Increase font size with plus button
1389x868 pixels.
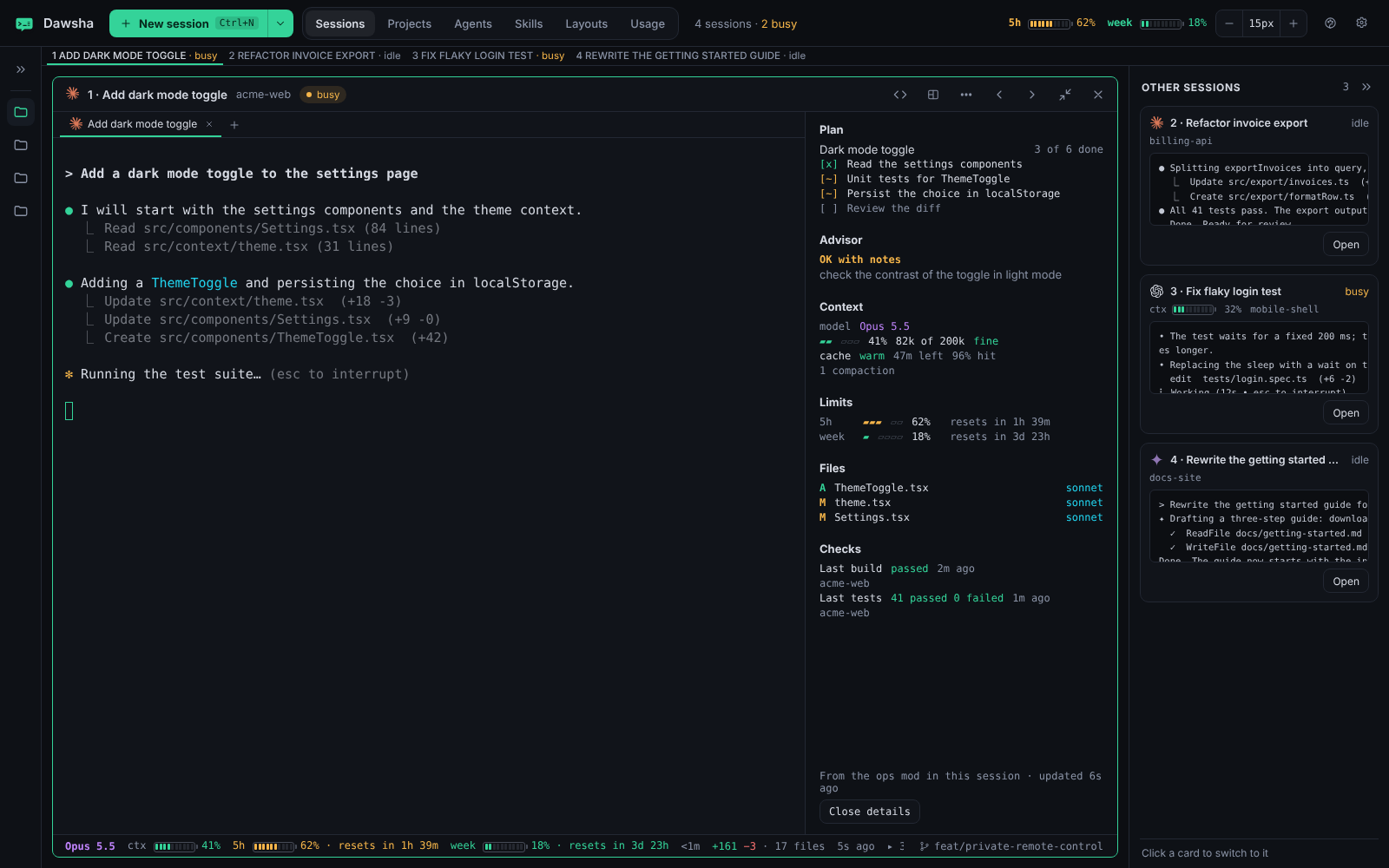pos(1294,23)
